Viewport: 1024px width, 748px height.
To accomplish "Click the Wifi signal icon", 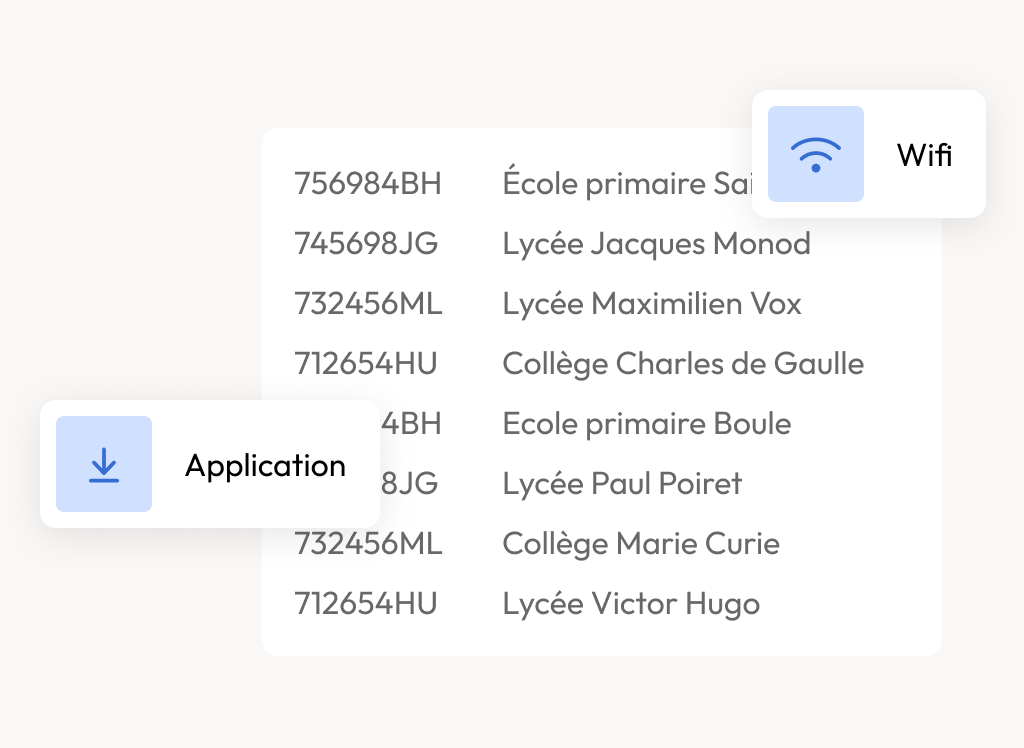I will coord(815,154).
